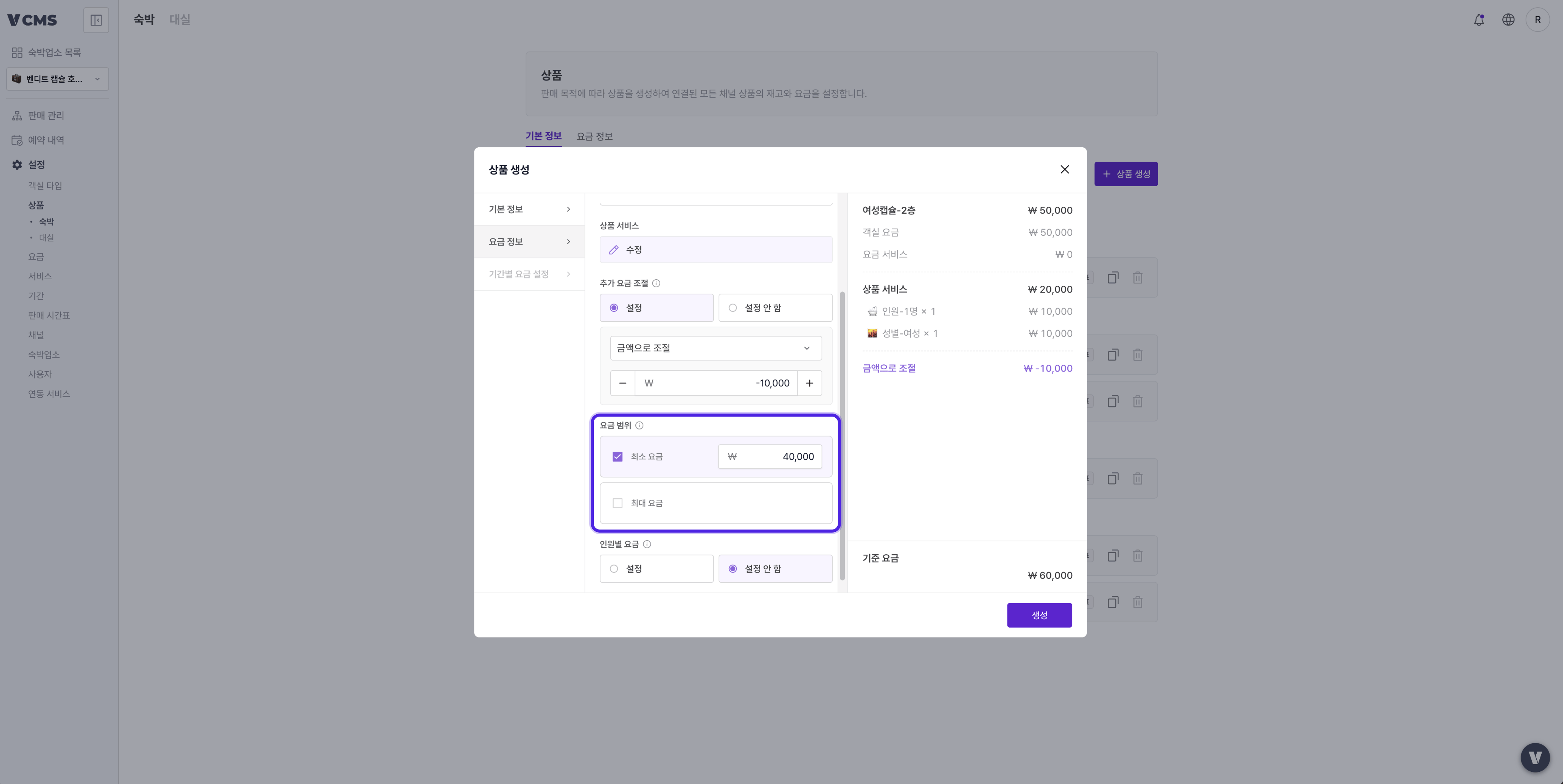Click the 금액으로 조절 summary line
The width and height of the screenshot is (1563, 784).
pos(967,368)
